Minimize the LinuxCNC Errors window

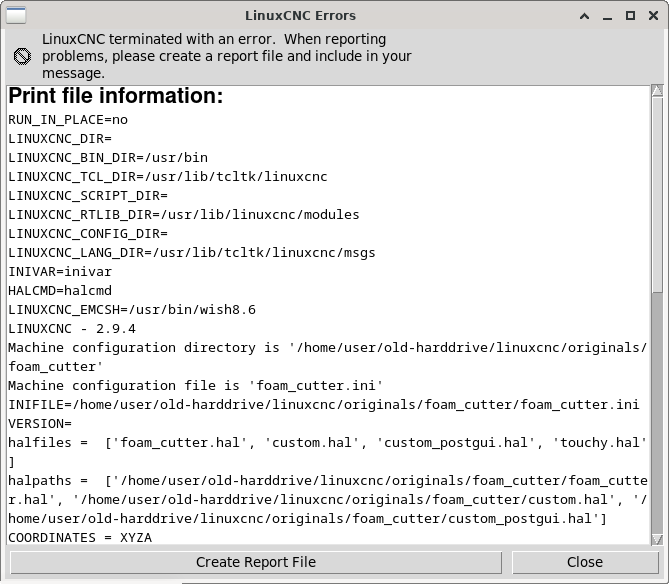tap(608, 16)
